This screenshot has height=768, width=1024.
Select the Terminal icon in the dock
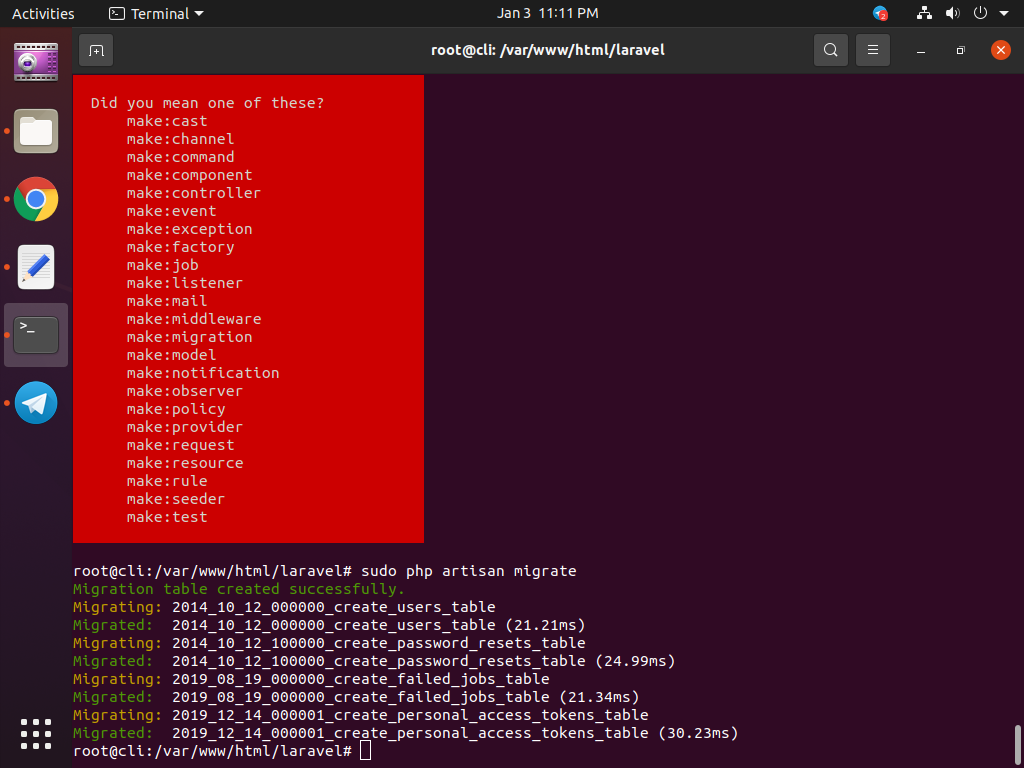tap(35, 334)
